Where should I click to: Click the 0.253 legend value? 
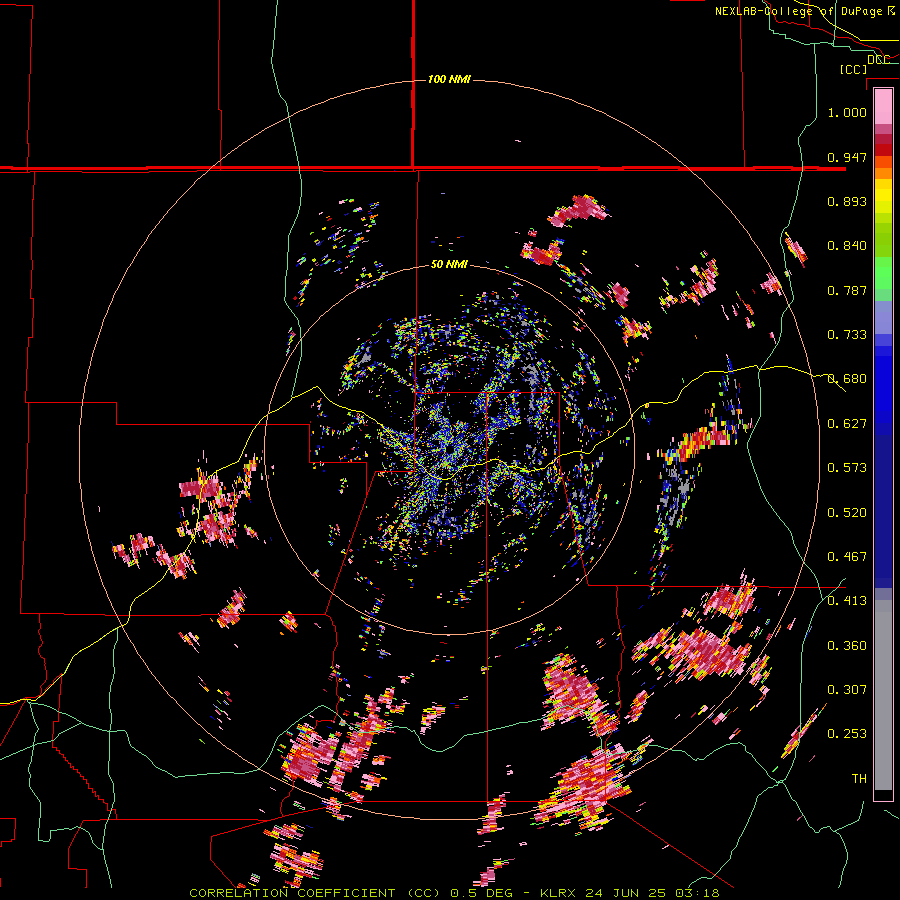(x=847, y=734)
